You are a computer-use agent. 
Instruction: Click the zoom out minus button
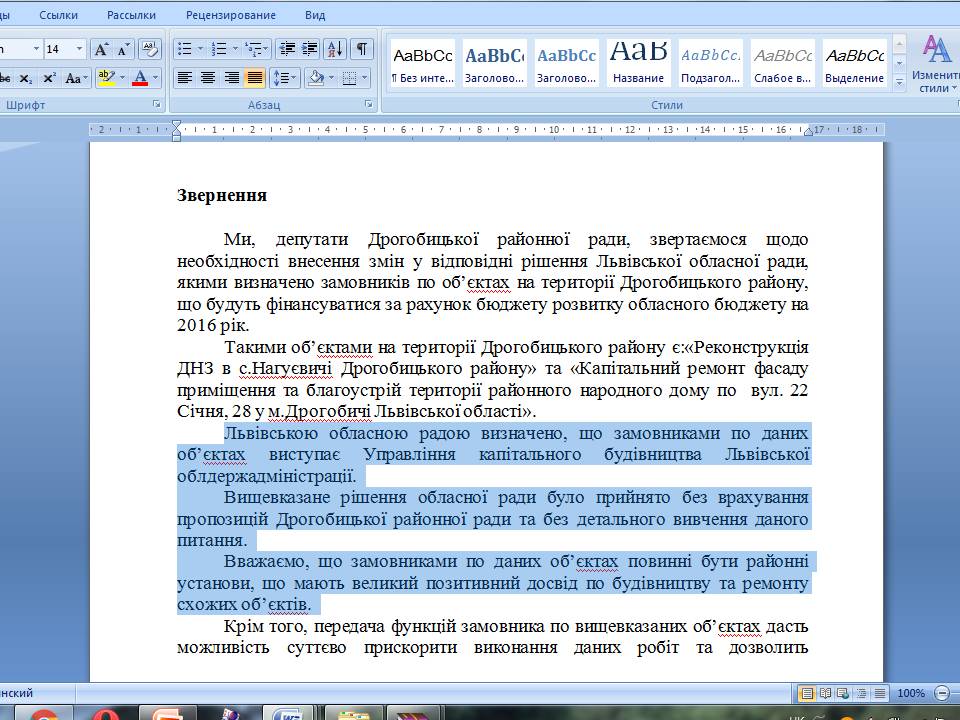[942, 693]
